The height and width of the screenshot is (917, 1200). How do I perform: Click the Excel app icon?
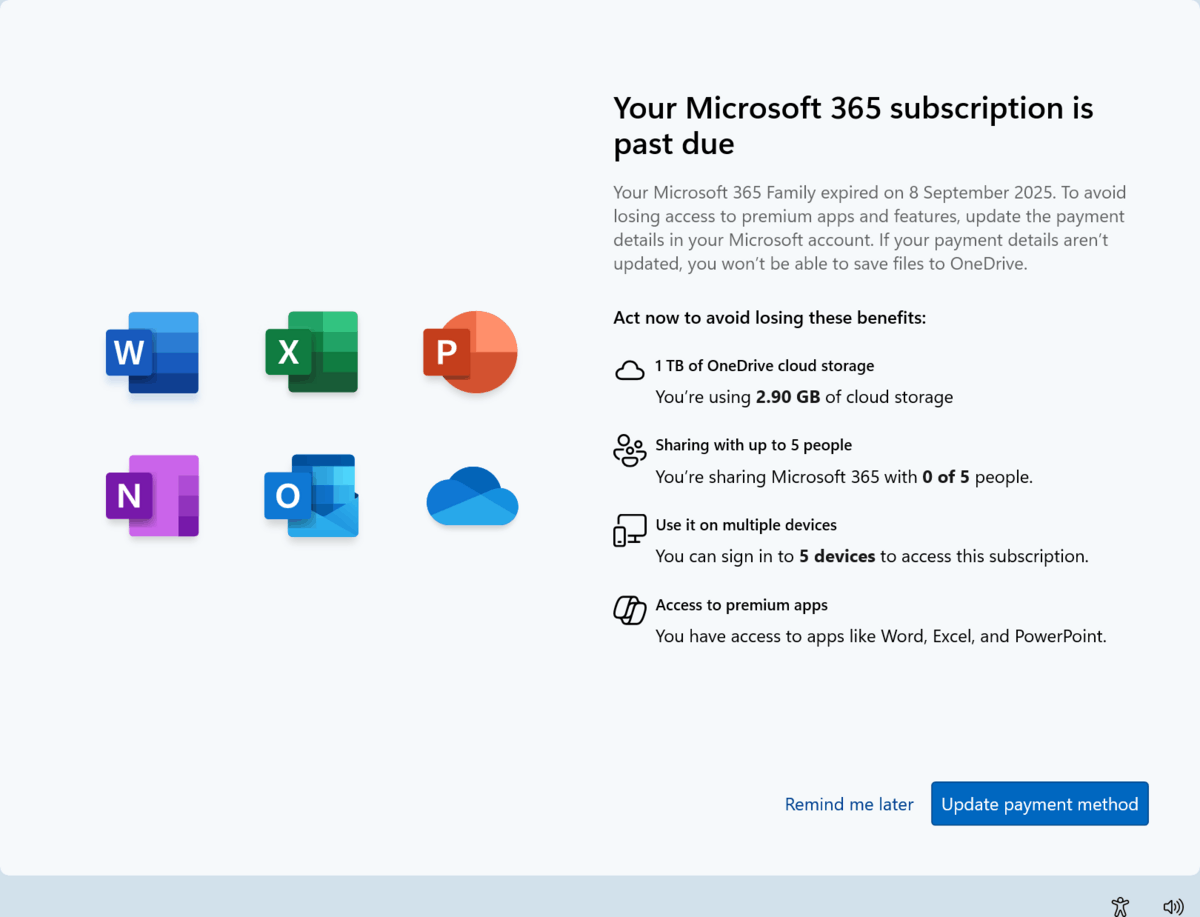(x=312, y=352)
